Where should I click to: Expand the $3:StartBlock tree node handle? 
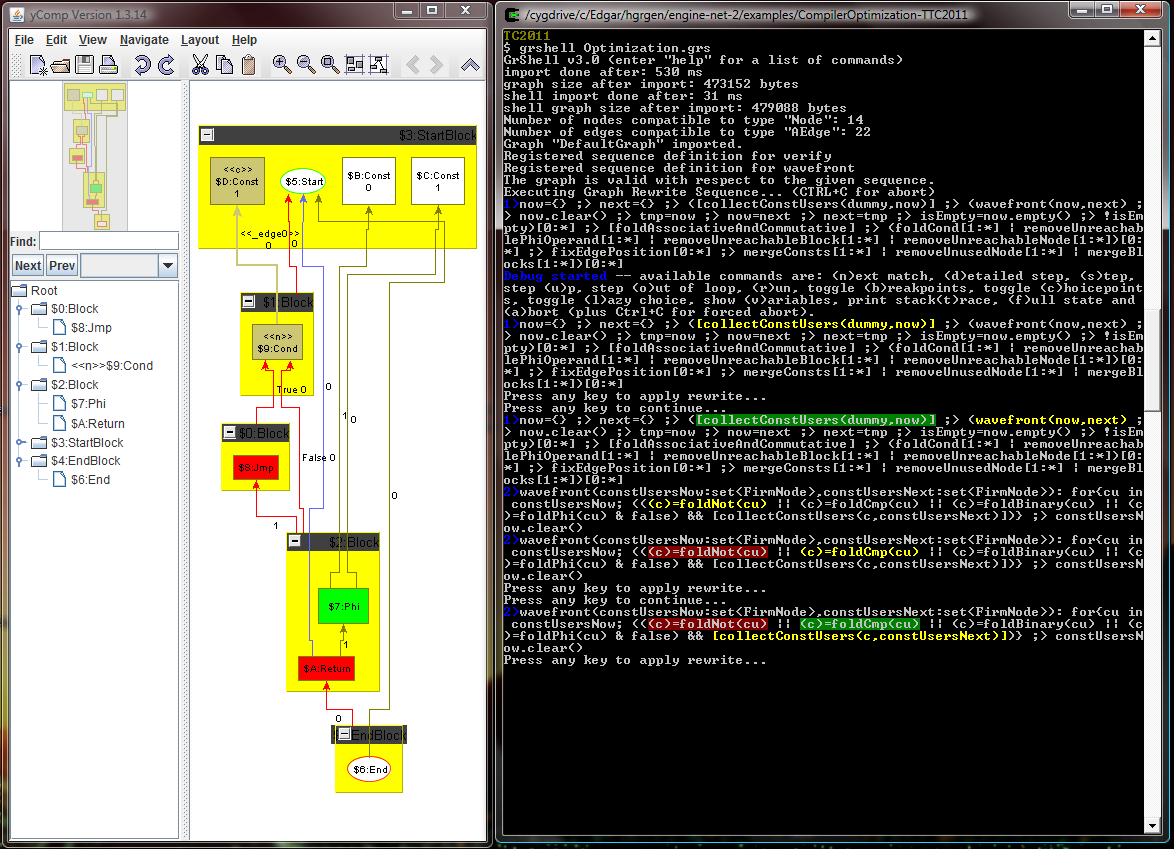(x=19, y=442)
